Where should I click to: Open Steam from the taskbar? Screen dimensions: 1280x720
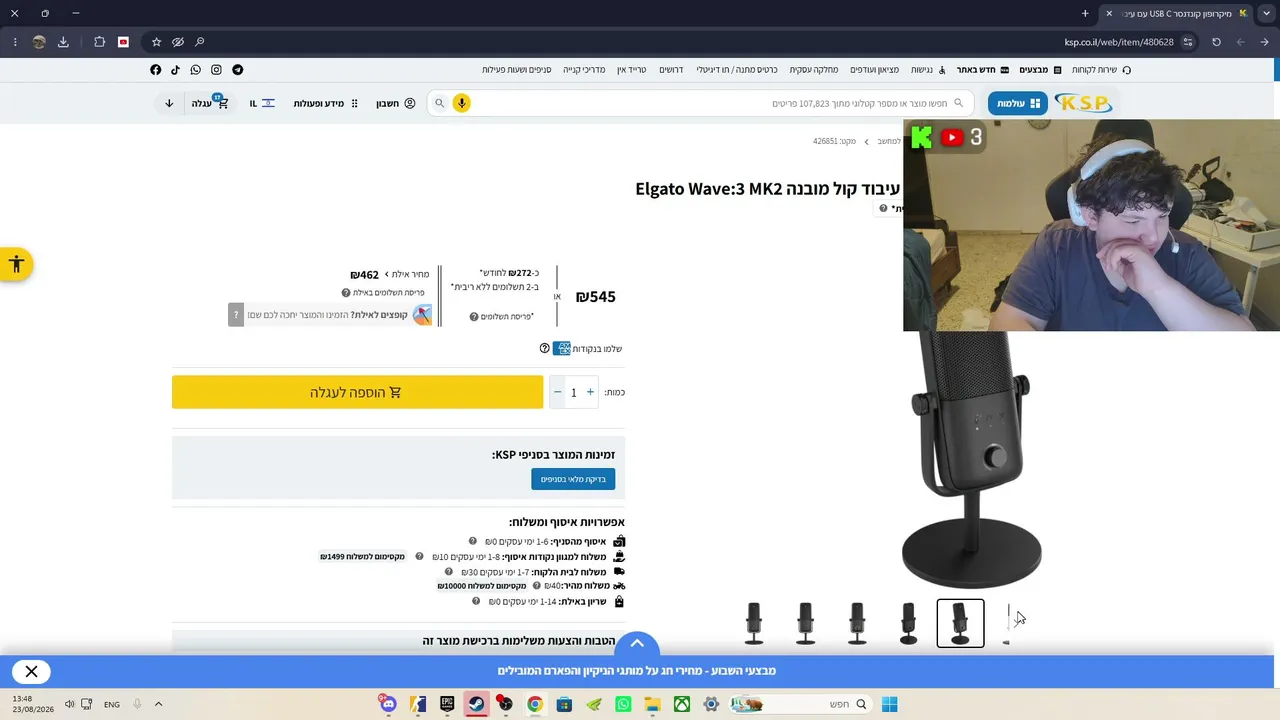coord(476,704)
